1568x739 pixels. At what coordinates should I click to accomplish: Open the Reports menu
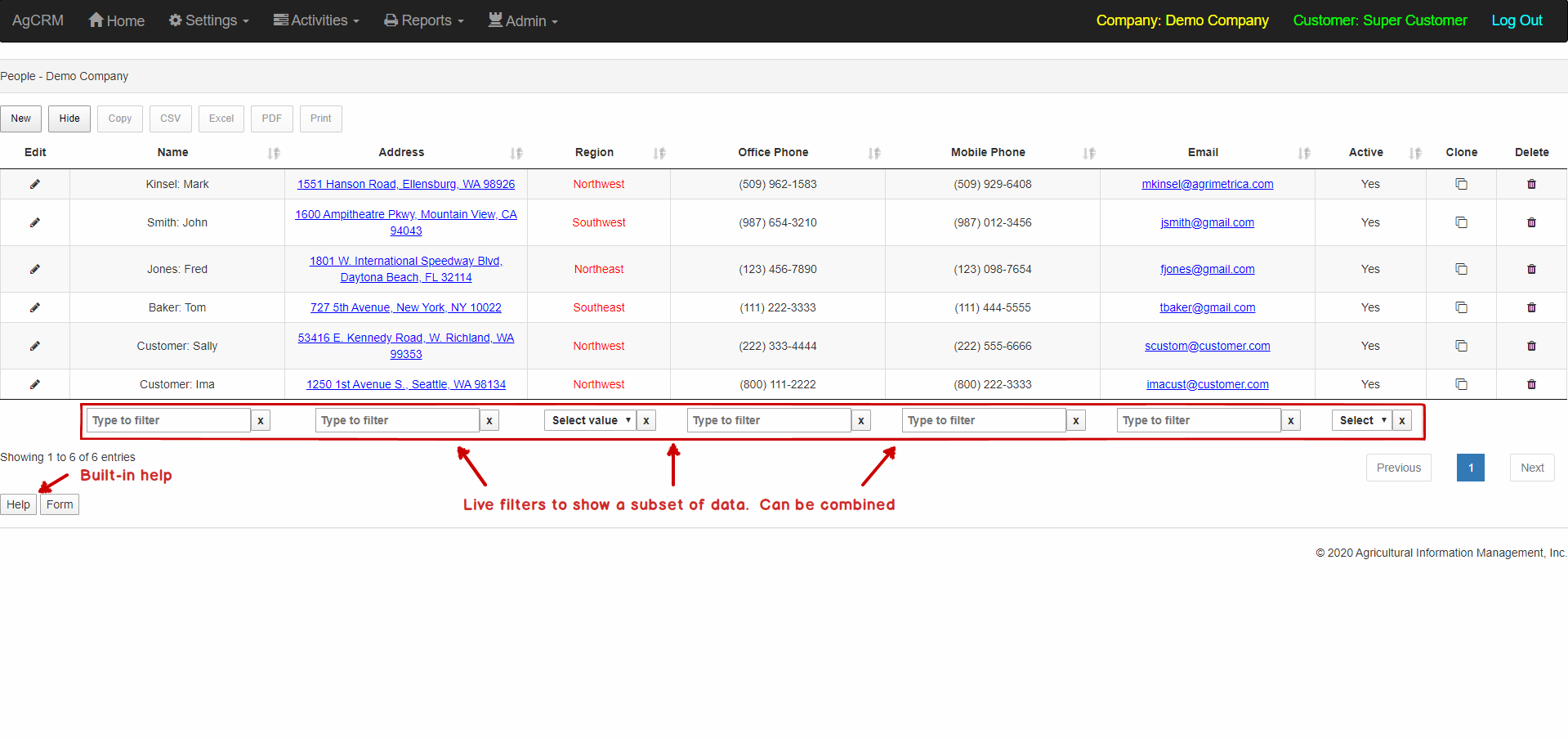click(422, 20)
